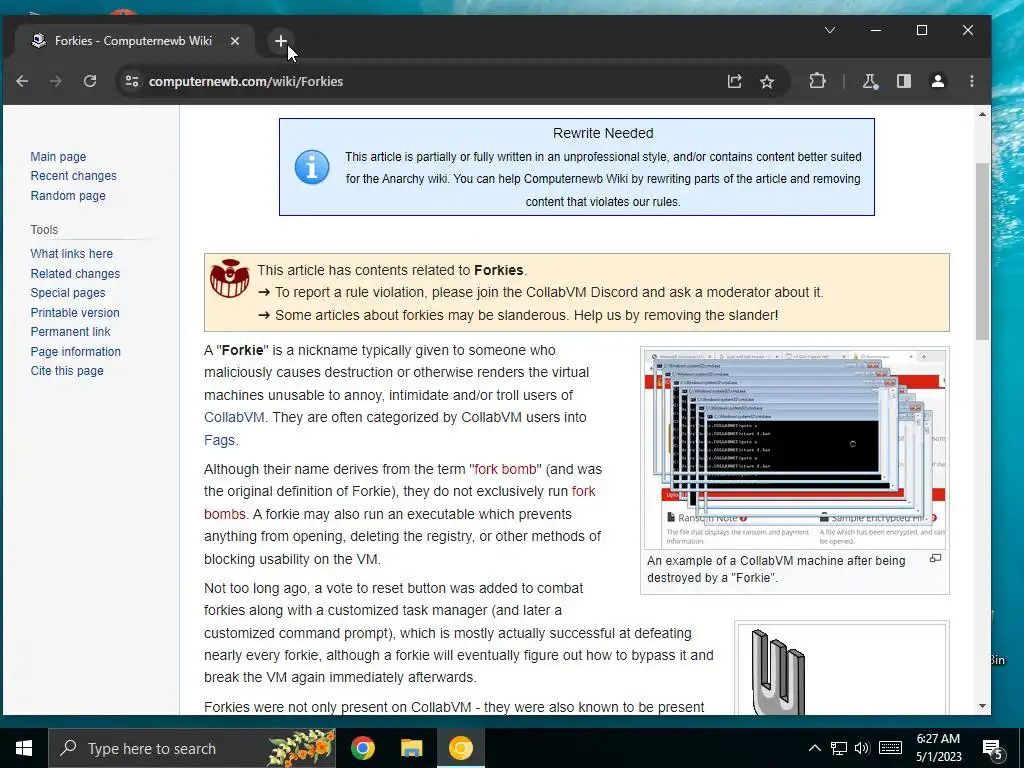Click the Forkies red mascot icon
Screen dimensions: 1024x768
point(229,278)
